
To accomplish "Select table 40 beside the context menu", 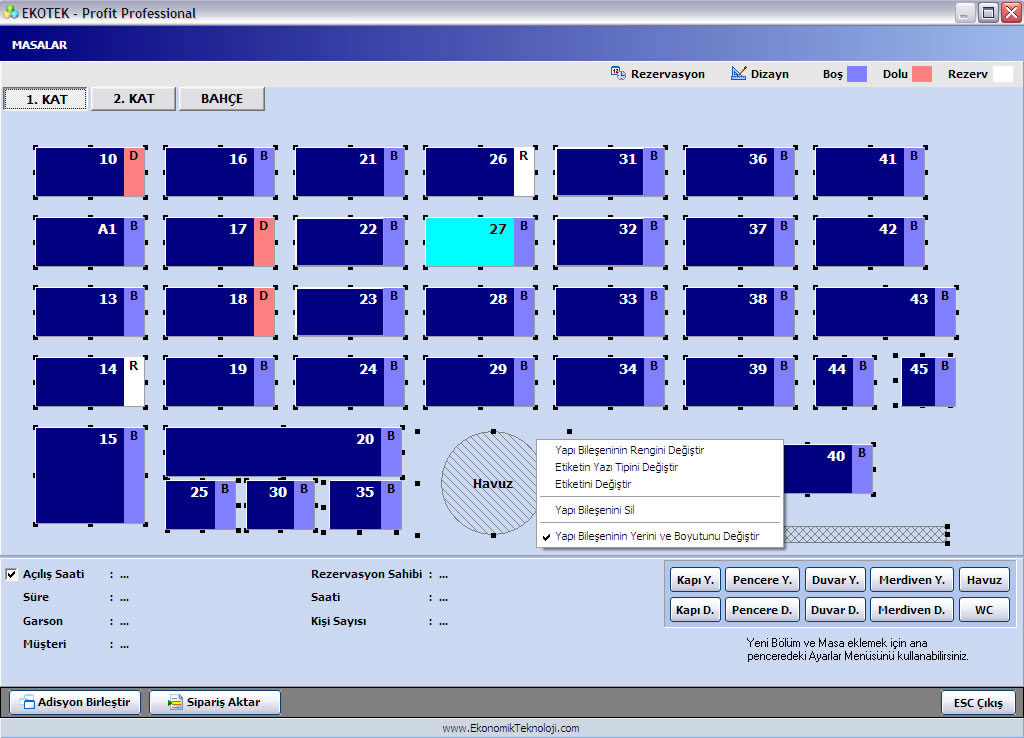I will click(828, 469).
